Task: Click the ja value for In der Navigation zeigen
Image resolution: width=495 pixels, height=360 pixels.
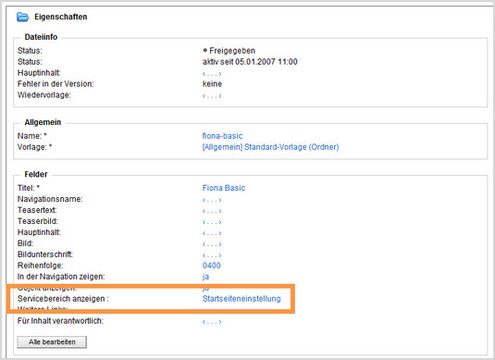Action: (206, 277)
